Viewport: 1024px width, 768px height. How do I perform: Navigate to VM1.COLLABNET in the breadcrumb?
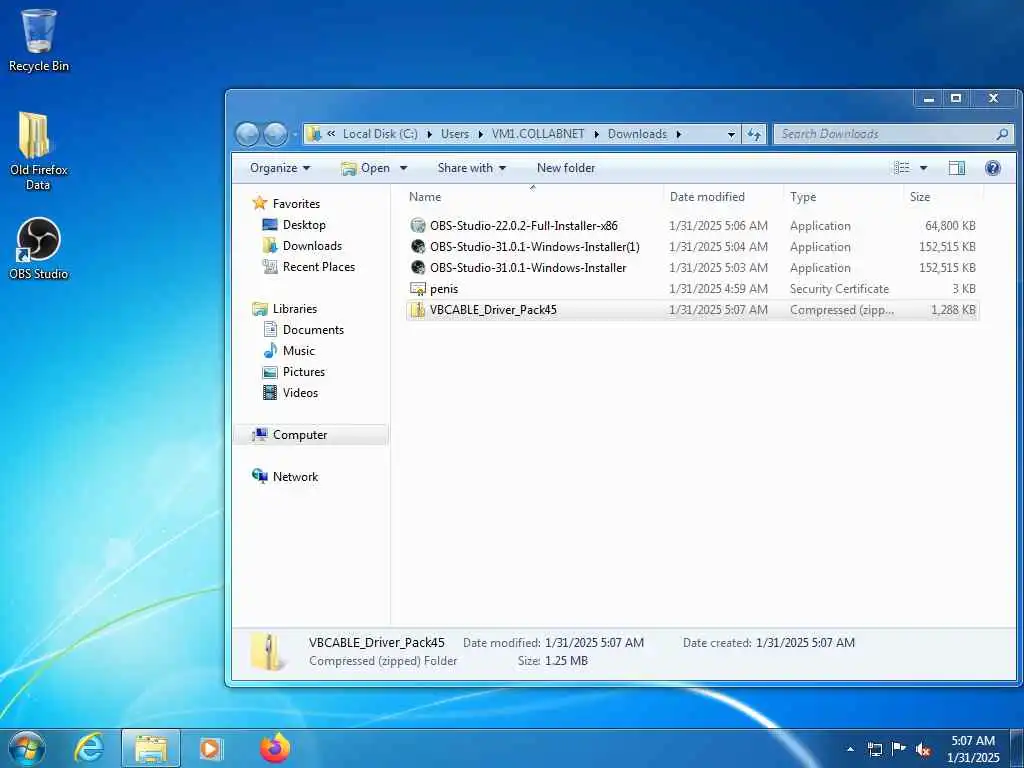pos(538,134)
